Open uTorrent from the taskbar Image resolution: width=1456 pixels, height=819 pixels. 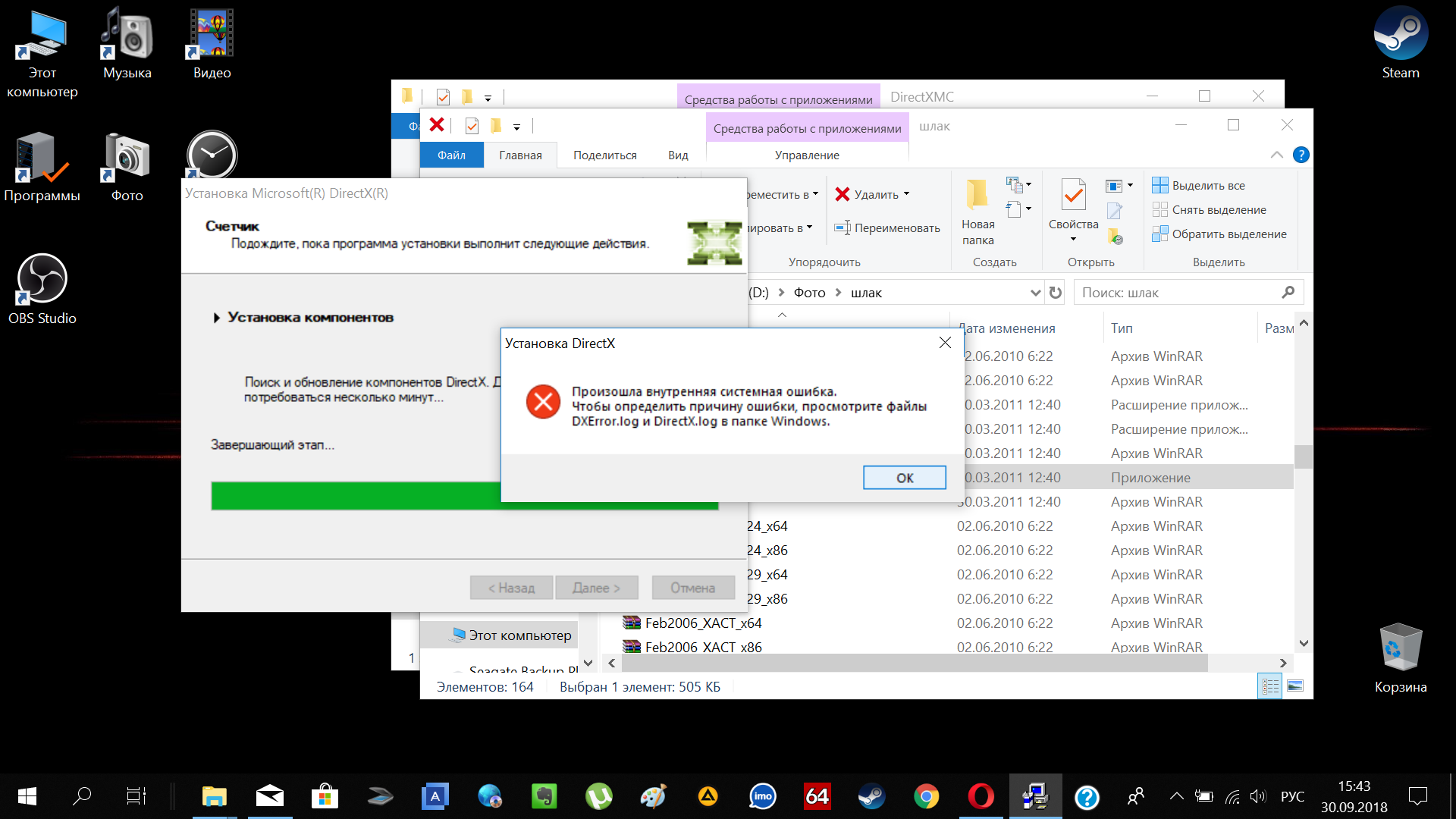(x=598, y=796)
